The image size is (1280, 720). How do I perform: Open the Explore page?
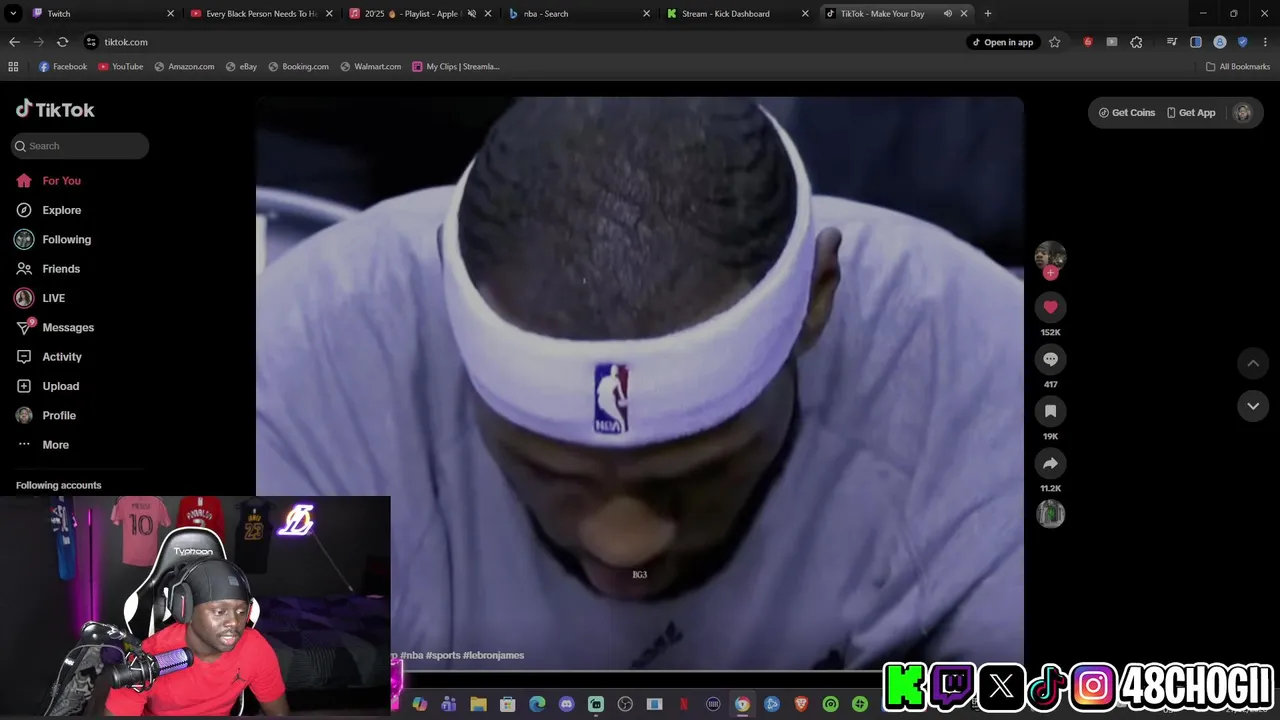coord(48,210)
